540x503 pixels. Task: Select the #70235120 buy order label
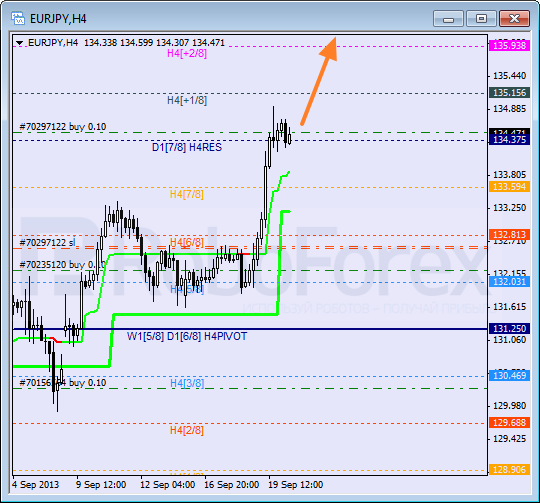coord(63,265)
